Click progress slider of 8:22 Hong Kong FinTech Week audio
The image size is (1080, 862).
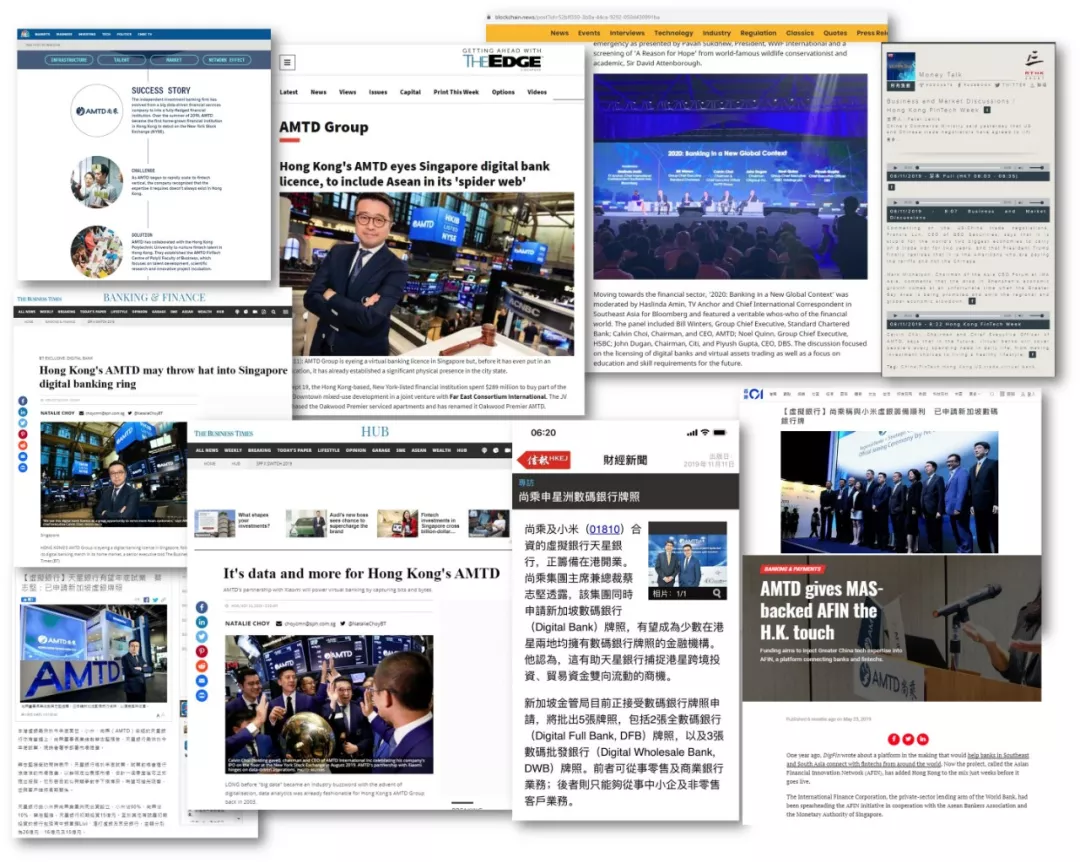click(x=959, y=316)
